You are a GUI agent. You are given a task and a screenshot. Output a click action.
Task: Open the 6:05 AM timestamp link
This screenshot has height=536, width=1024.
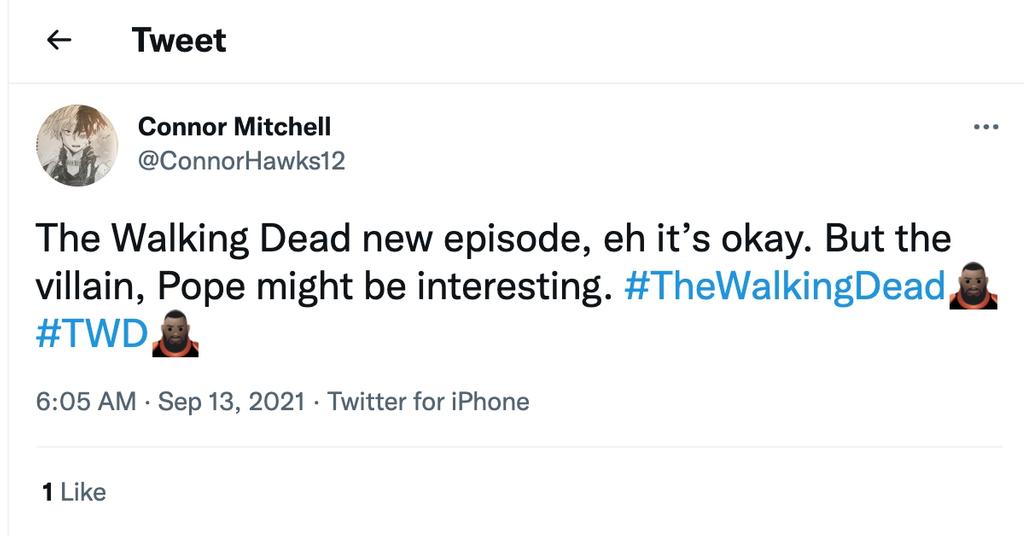tap(86, 402)
